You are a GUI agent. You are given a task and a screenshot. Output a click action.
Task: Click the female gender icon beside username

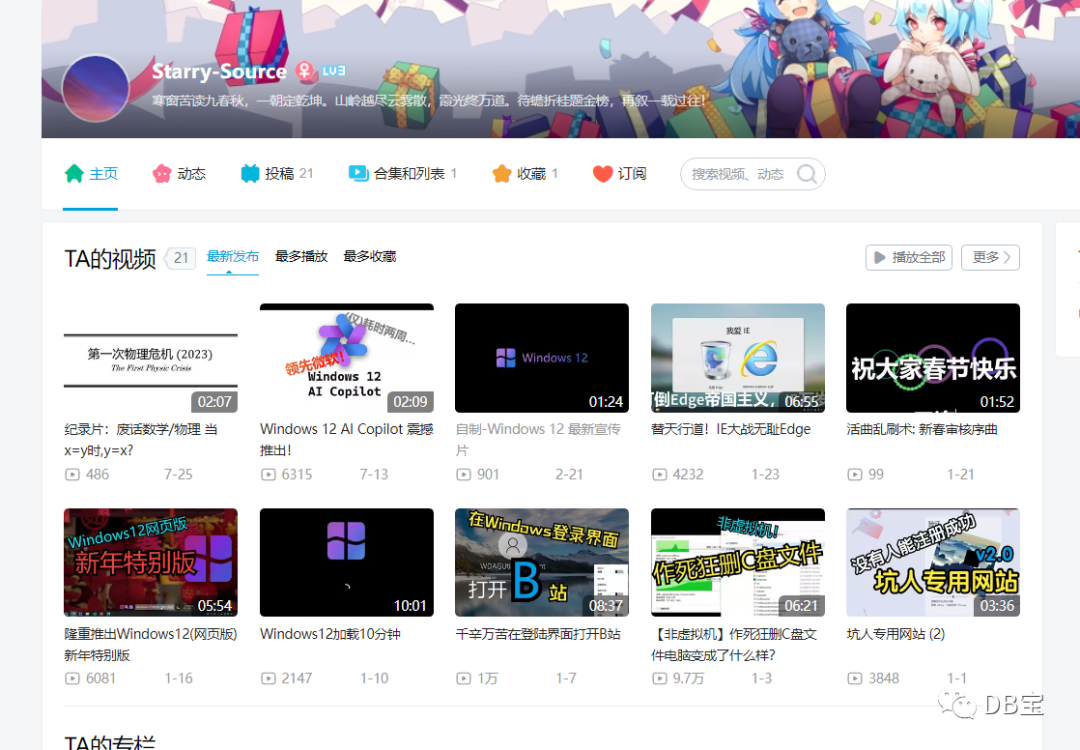tap(304, 71)
